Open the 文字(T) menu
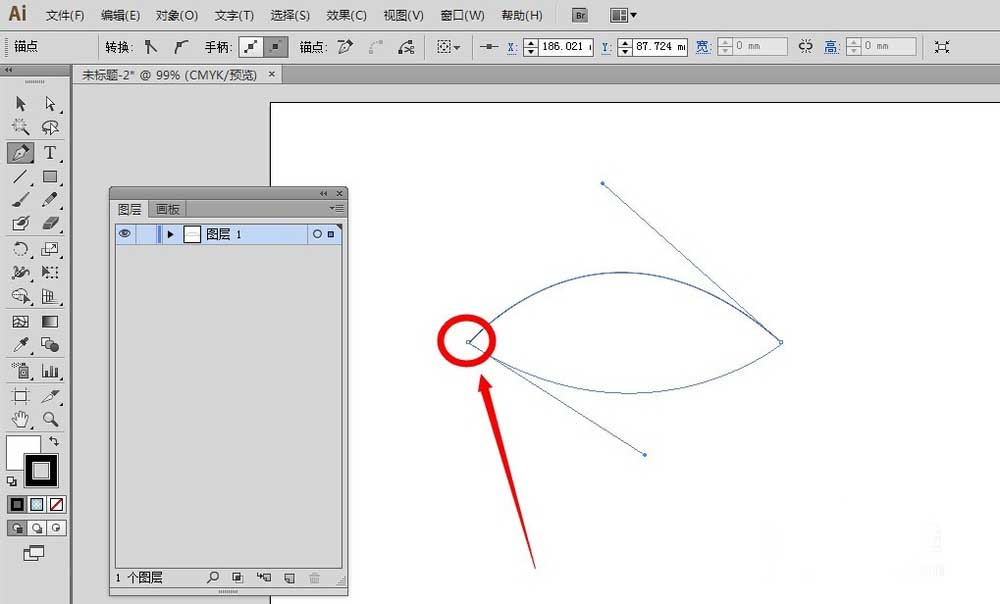Viewport: 1000px width, 604px height. (x=234, y=15)
